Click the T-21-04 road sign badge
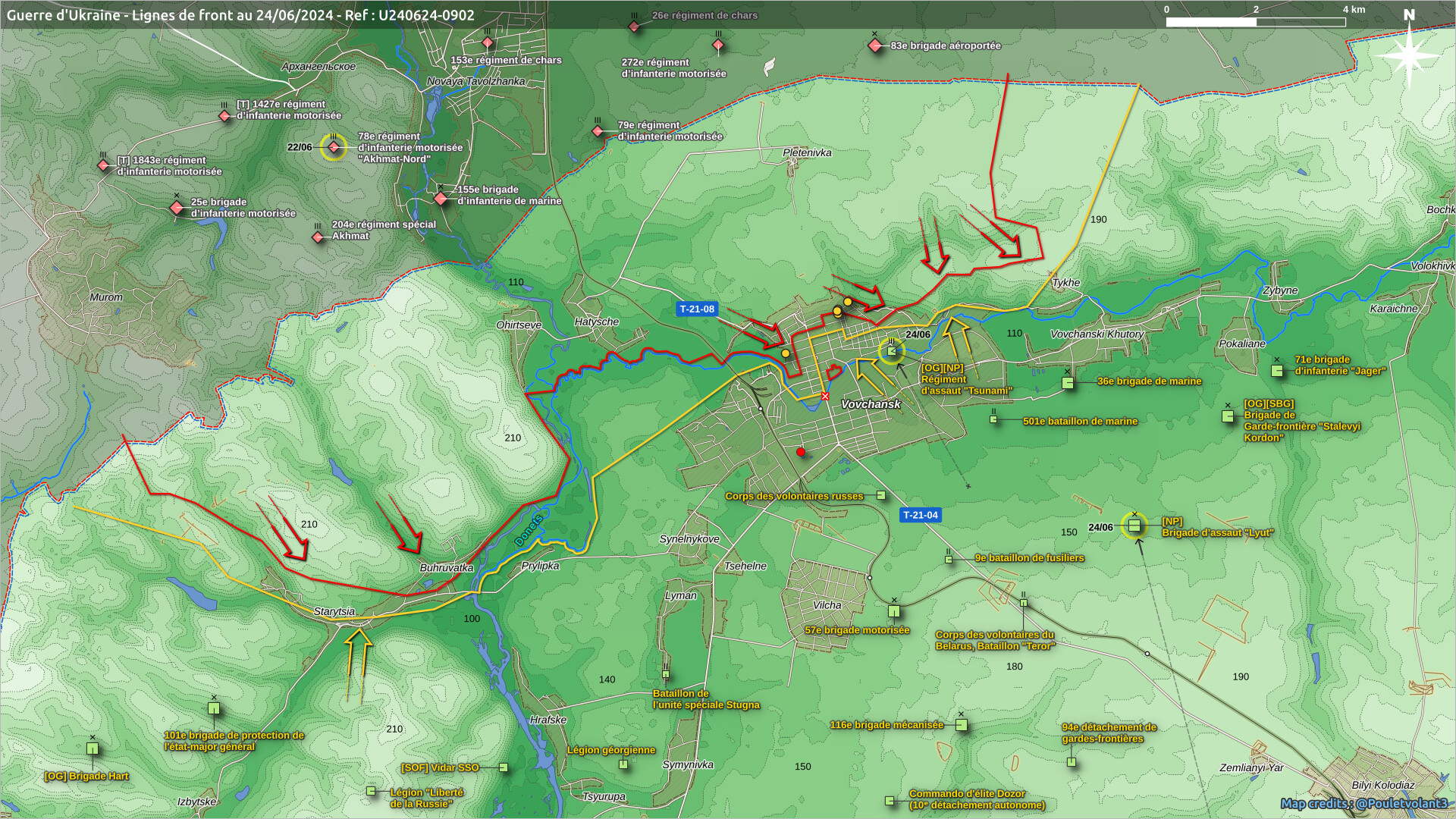The height and width of the screenshot is (819, 1456). click(x=920, y=515)
